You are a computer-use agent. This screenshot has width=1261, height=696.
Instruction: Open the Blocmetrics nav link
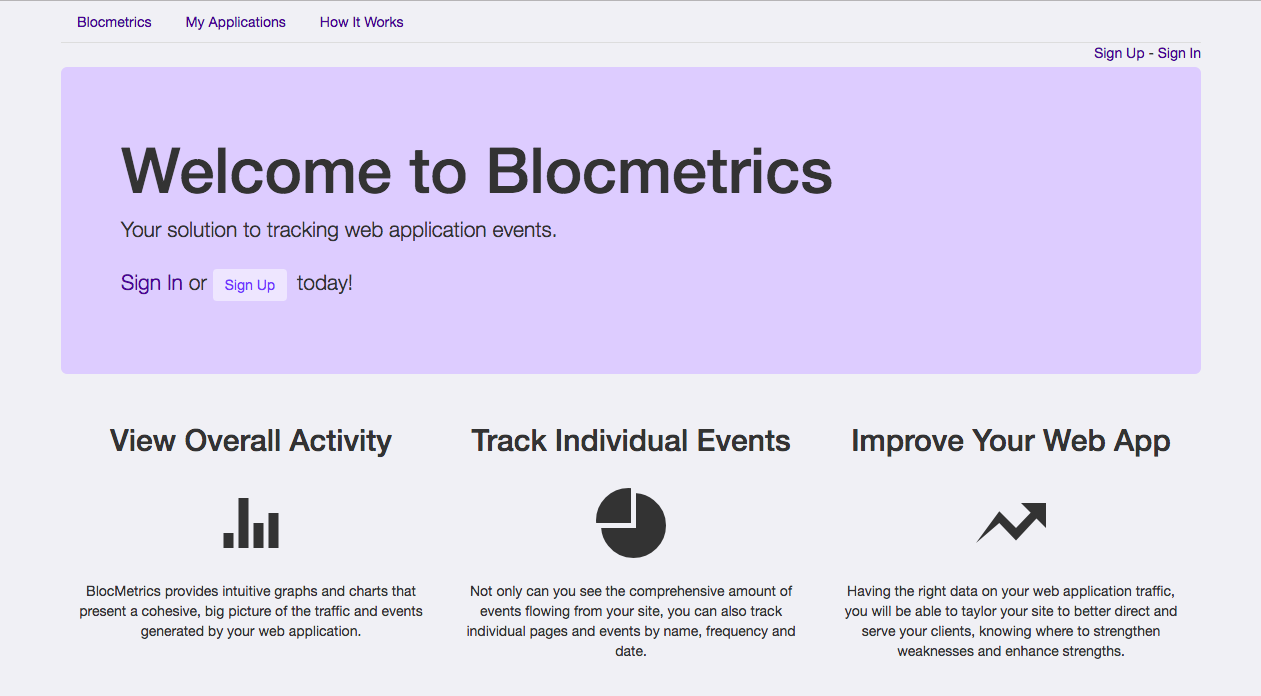click(x=114, y=22)
